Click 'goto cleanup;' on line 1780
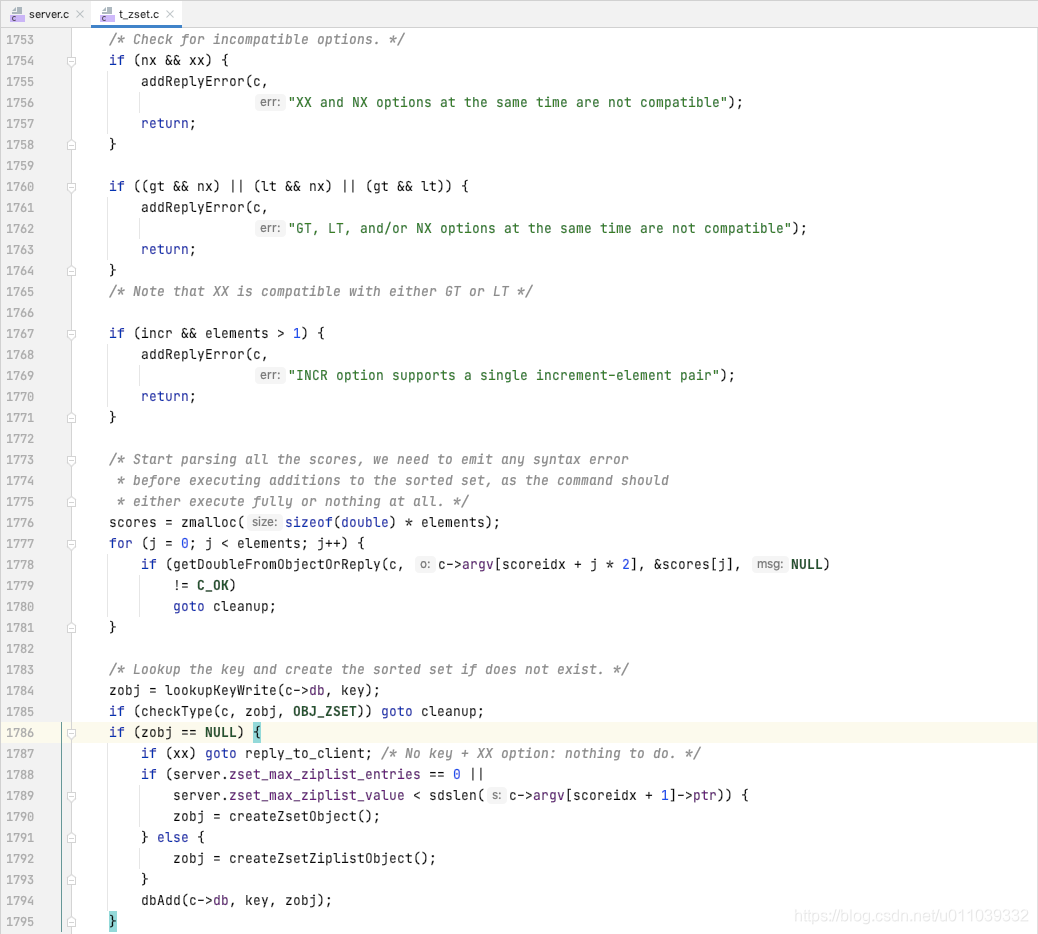1038x934 pixels. pos(224,606)
